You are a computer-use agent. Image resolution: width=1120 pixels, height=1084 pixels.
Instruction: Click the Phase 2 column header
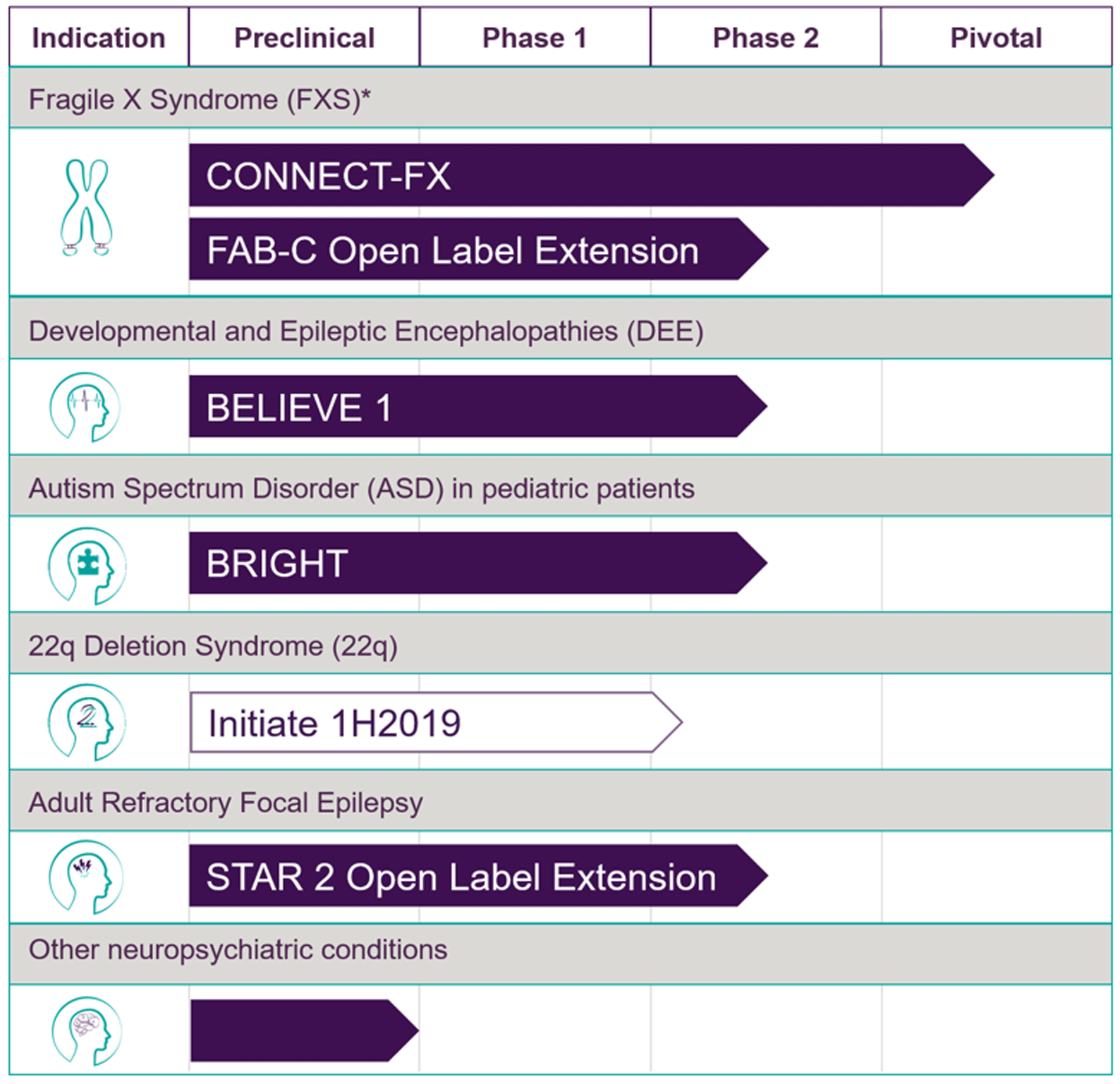coord(765,37)
